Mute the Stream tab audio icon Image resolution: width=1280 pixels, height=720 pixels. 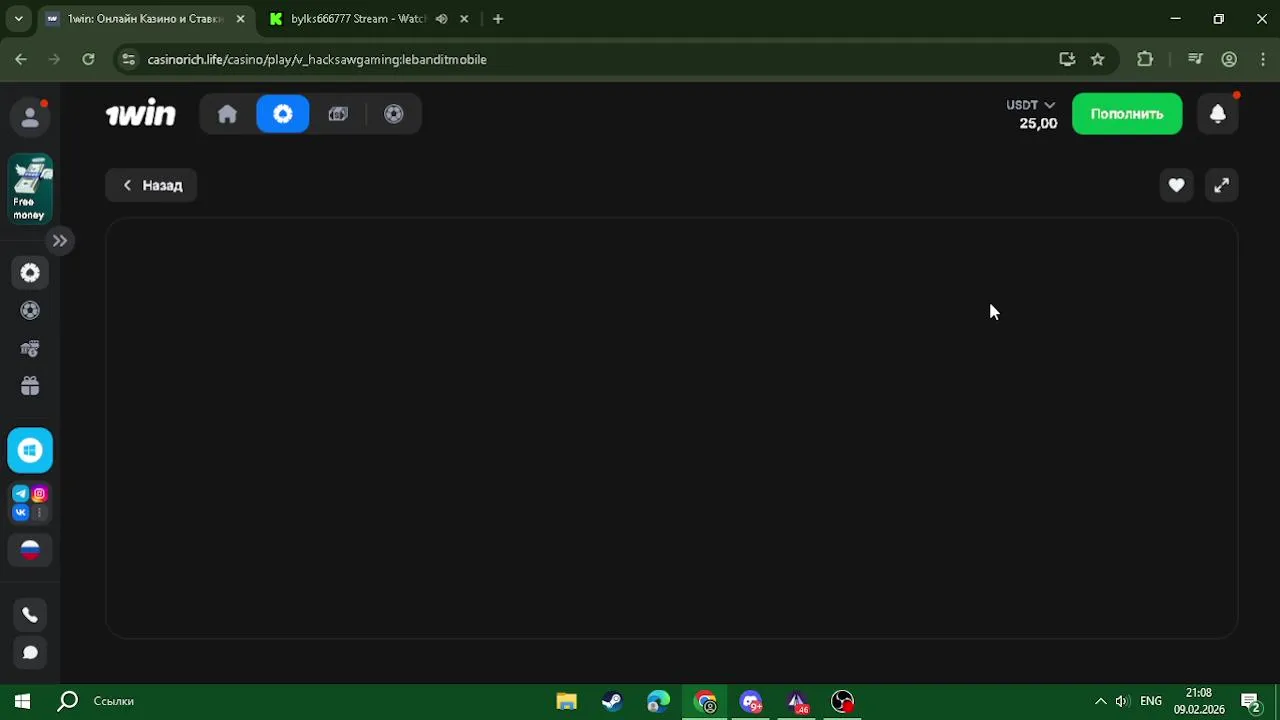[x=441, y=19]
